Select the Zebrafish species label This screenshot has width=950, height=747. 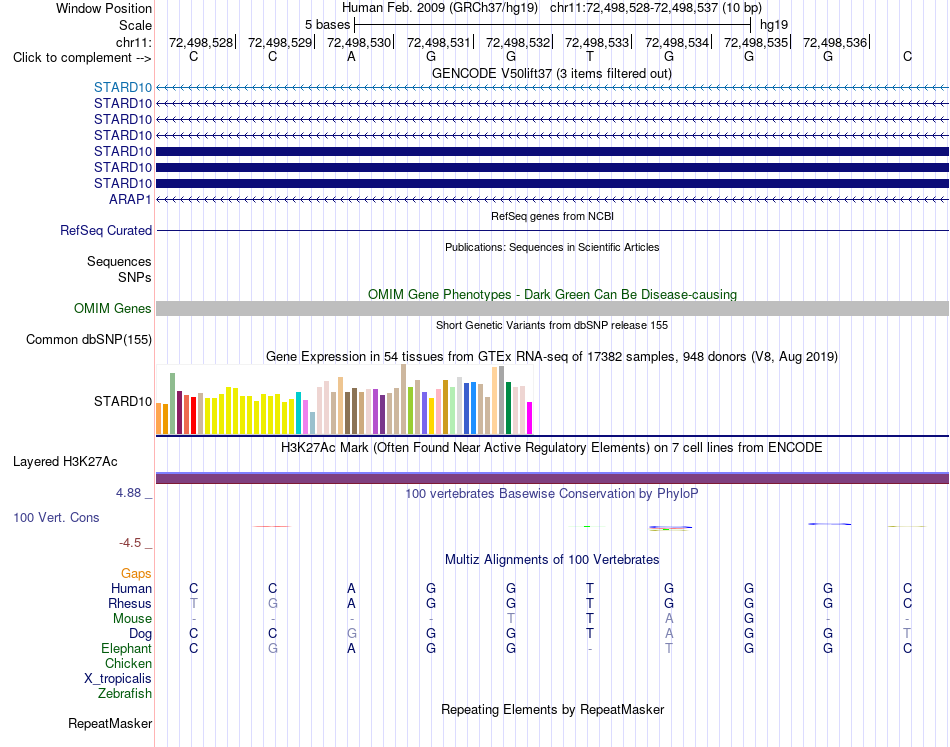(124, 693)
